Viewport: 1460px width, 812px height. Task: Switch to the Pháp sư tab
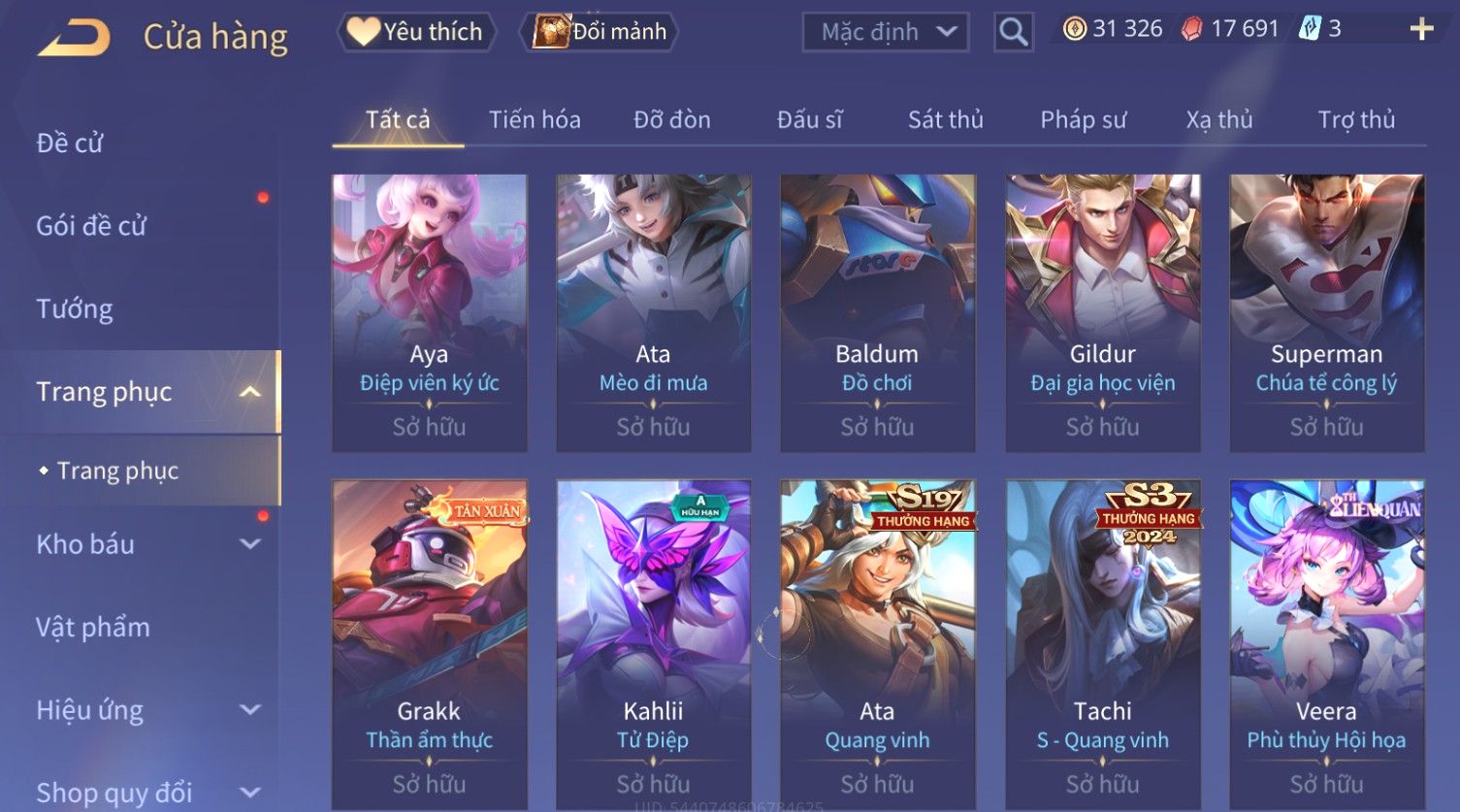[1084, 119]
